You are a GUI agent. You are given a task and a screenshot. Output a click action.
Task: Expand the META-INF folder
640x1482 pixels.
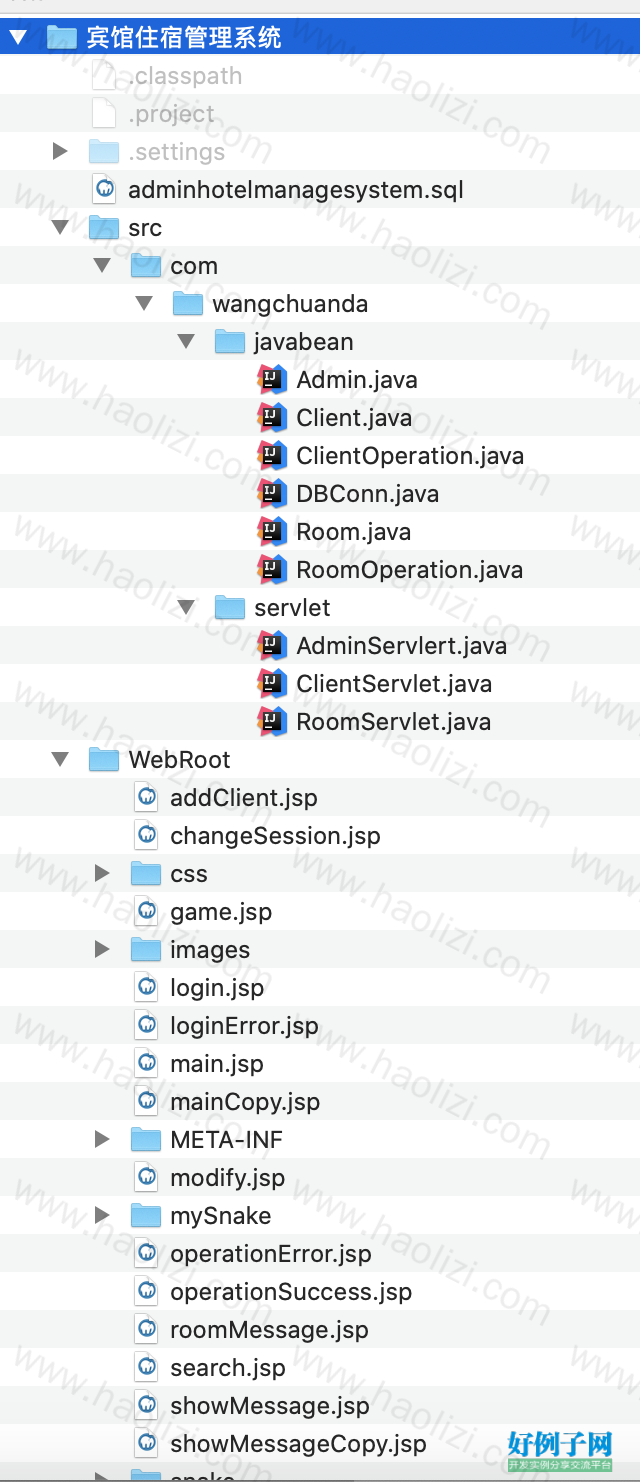point(102,1140)
